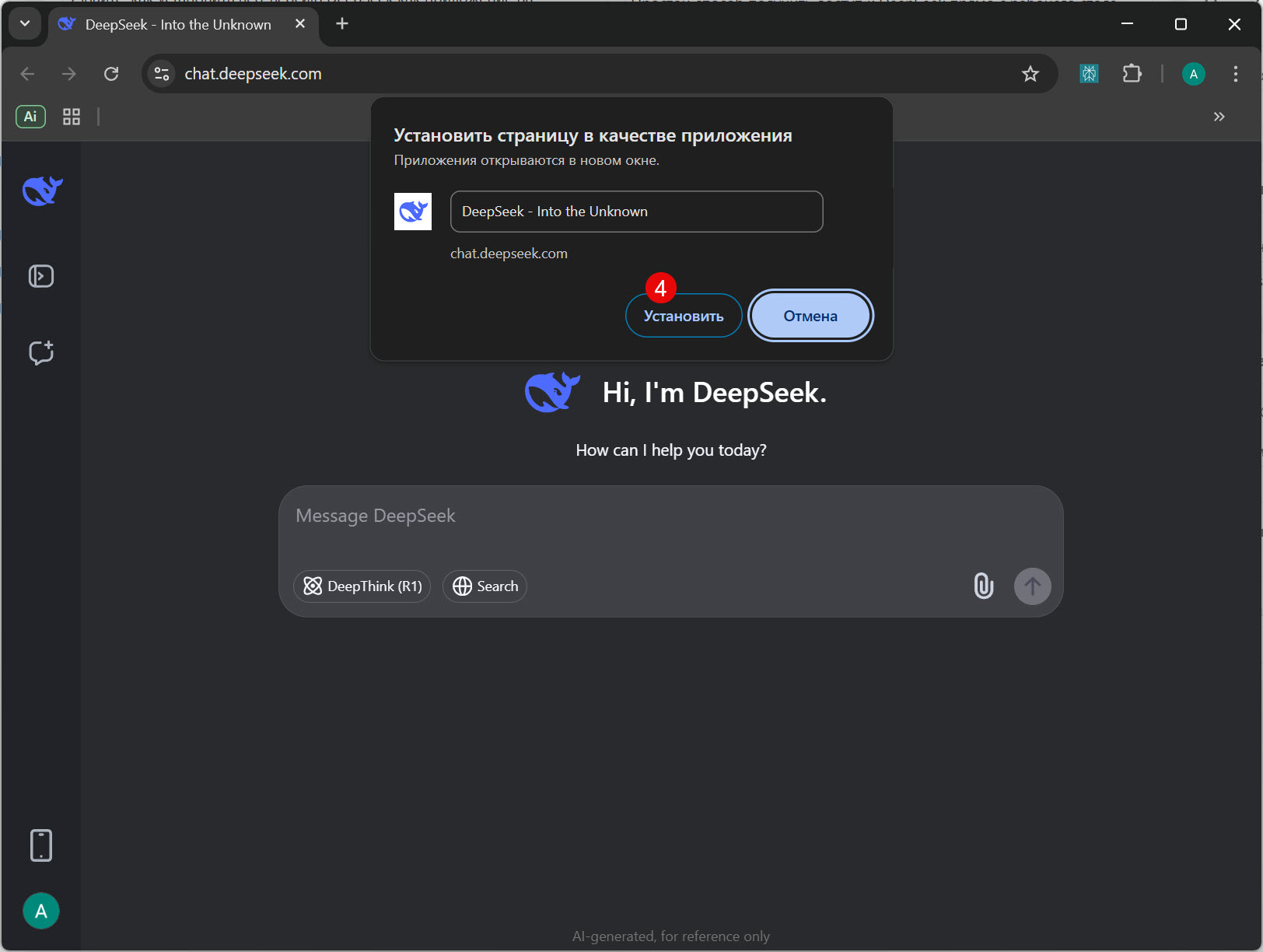This screenshot has width=1263, height=952.
Task: Open the user avatar A in sidebar
Action: coord(41,911)
